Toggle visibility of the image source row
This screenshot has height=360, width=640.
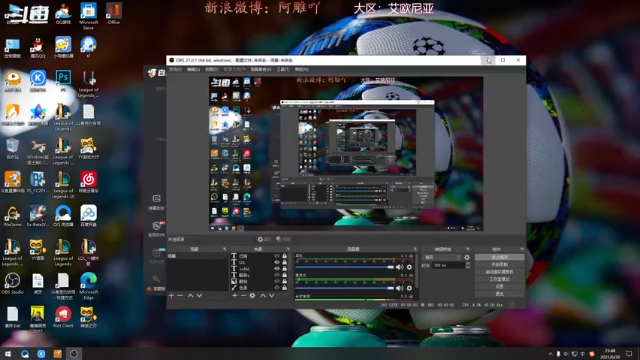point(277,281)
